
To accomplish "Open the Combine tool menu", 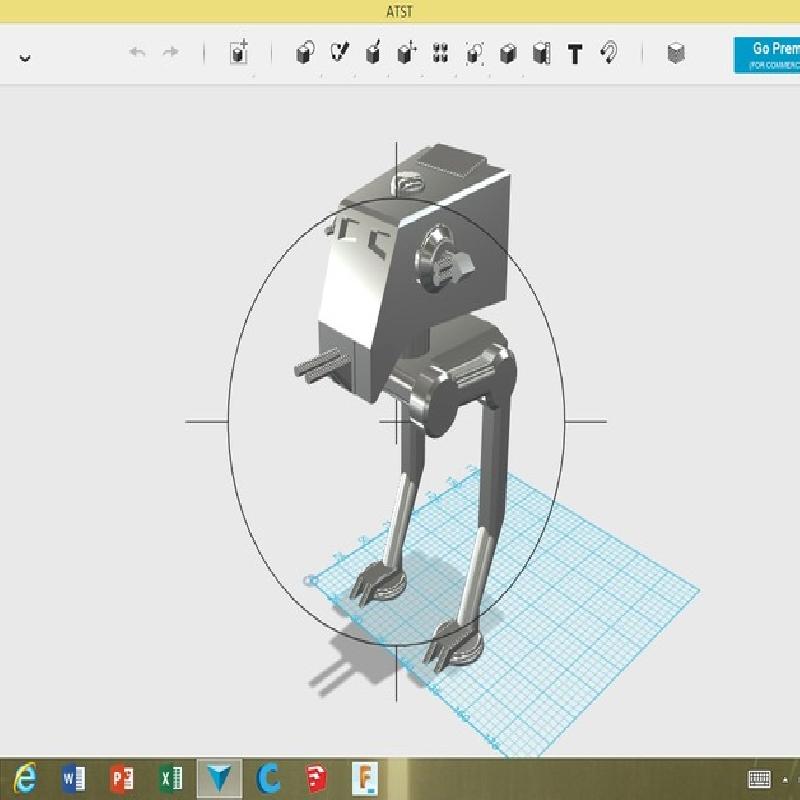I will click(x=508, y=53).
